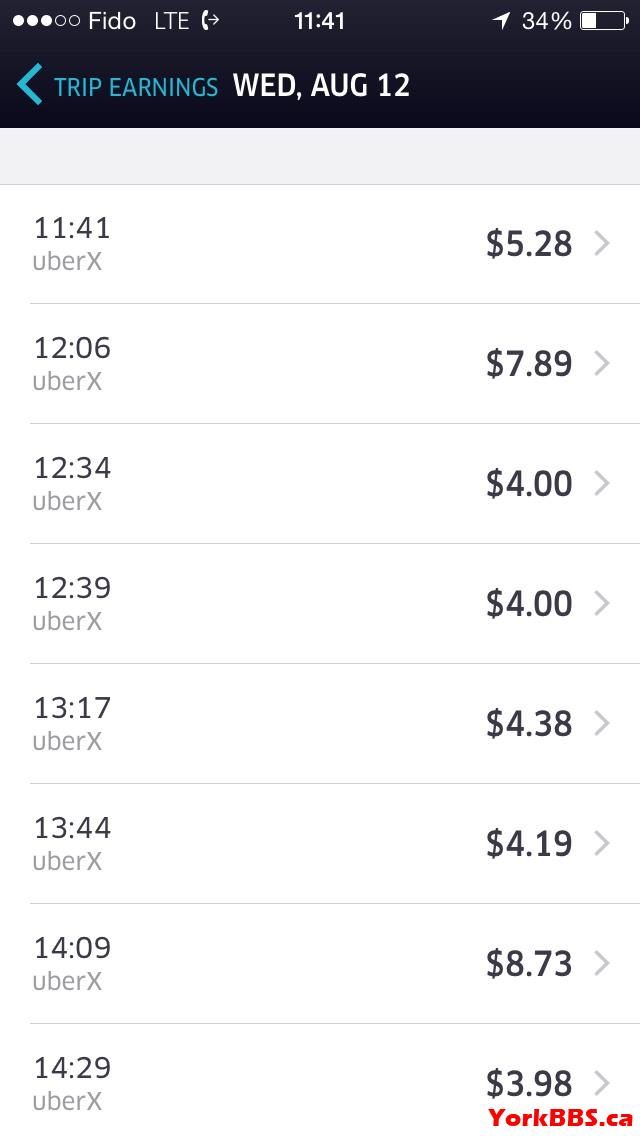Tap the status bar clock 11:41
Screen dimensions: 640x1136
(x=320, y=21)
